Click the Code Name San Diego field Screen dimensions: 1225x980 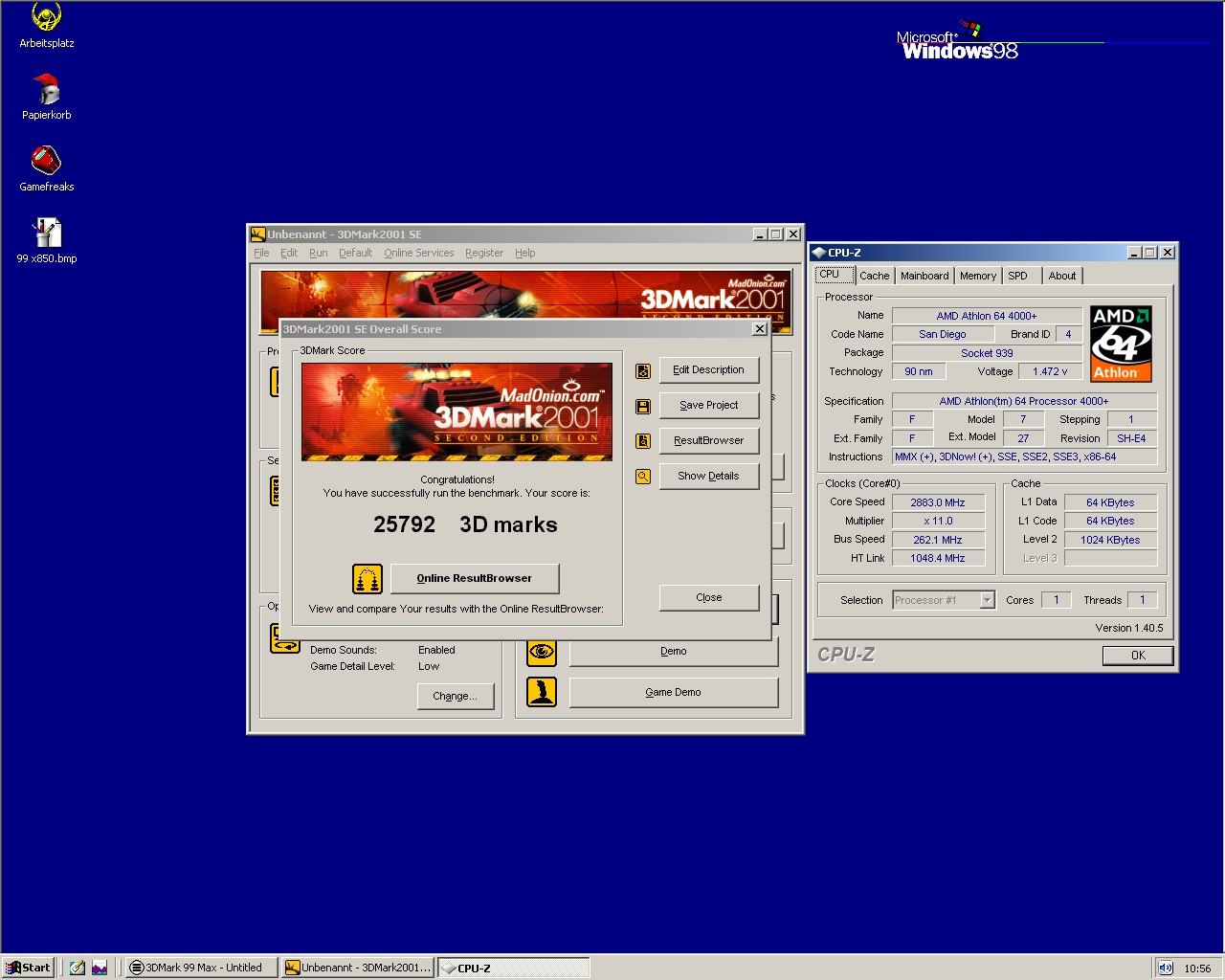[x=942, y=334]
